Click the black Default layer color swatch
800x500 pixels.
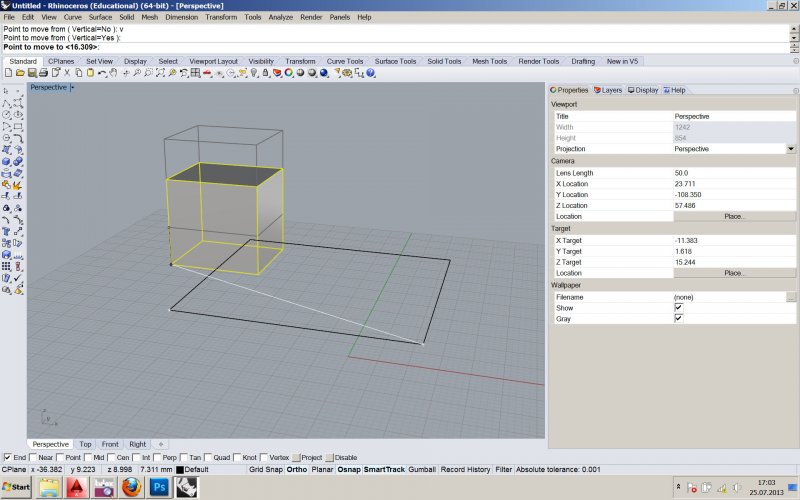(x=180, y=469)
